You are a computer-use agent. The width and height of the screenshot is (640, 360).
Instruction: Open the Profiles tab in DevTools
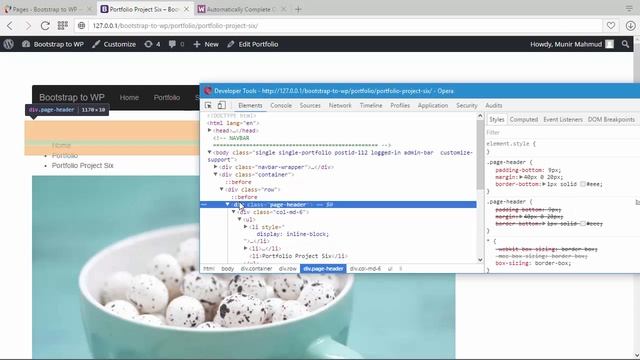tap(400, 105)
